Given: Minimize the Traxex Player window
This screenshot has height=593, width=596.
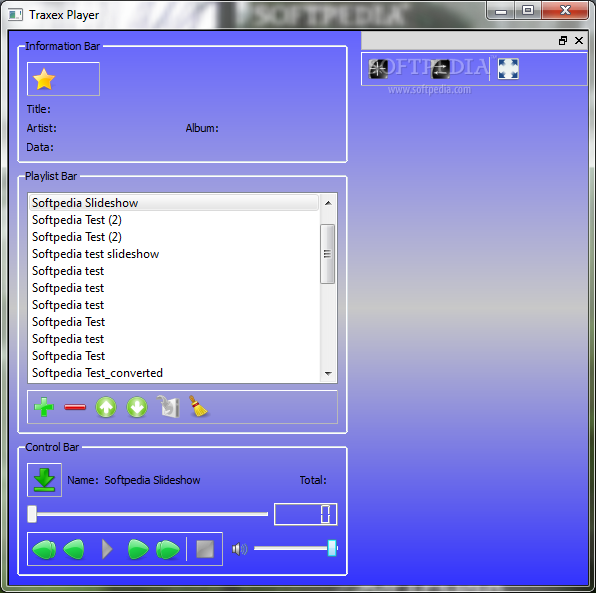Looking at the screenshot, I should click(x=501, y=11).
